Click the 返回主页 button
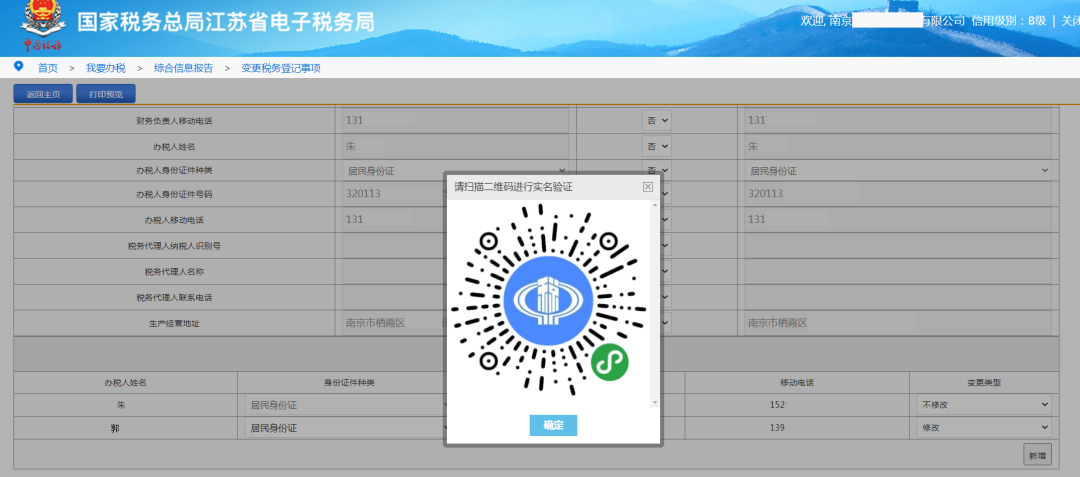Viewport: 1080px width, 477px height. (43, 94)
